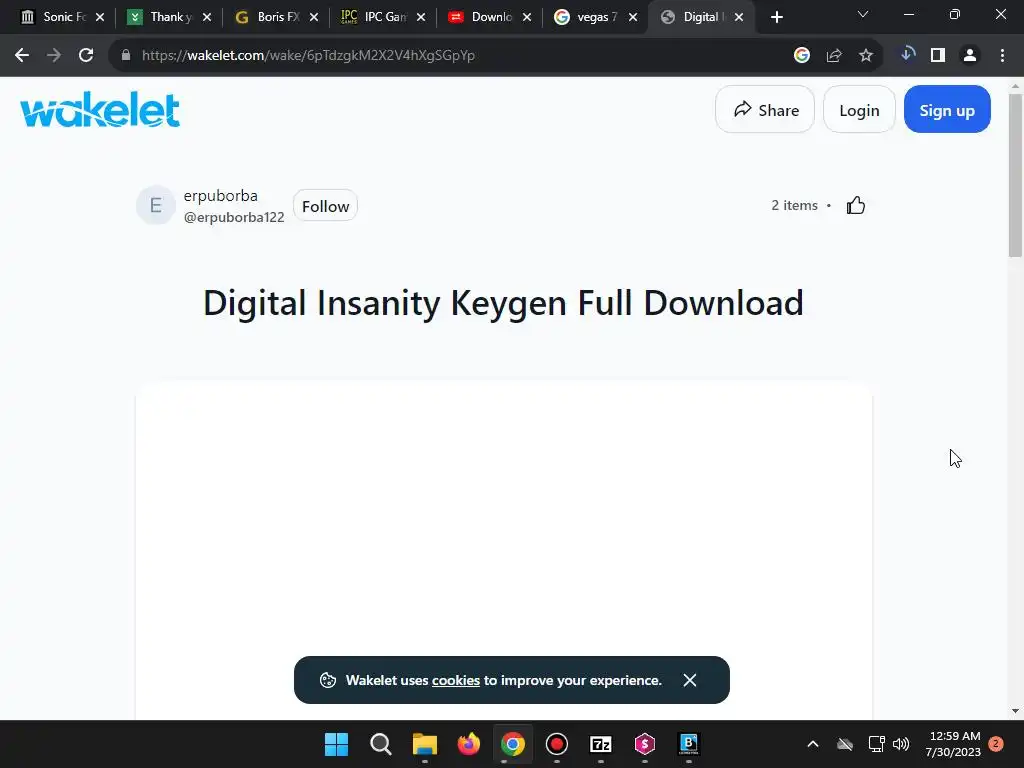Click the blue Sign up button
The height and width of the screenshot is (768, 1024).
(947, 110)
